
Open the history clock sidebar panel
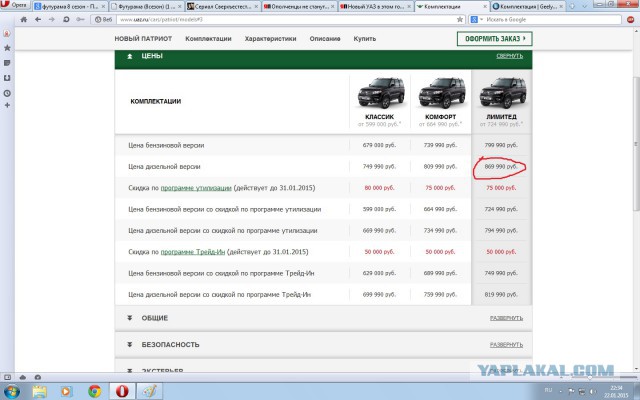coord(7,93)
